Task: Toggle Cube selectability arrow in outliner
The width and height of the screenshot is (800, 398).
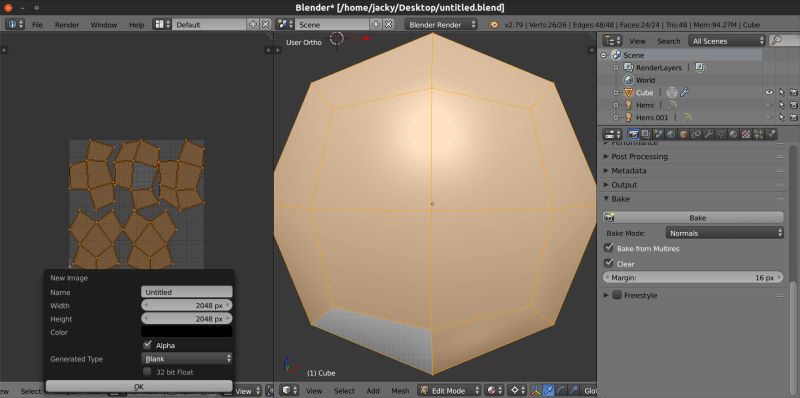Action: click(781, 92)
